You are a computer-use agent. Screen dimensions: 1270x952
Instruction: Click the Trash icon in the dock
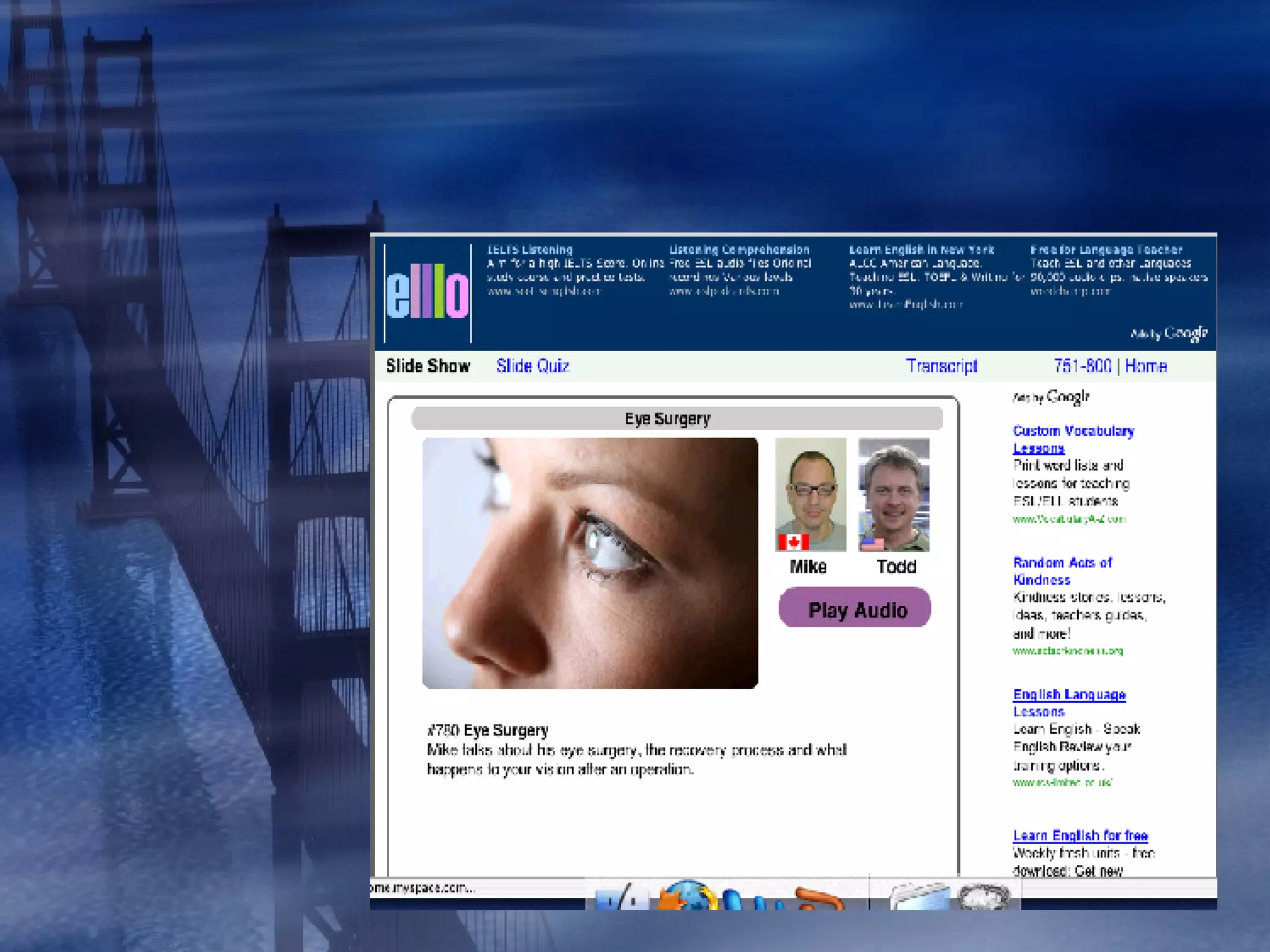click(x=985, y=899)
